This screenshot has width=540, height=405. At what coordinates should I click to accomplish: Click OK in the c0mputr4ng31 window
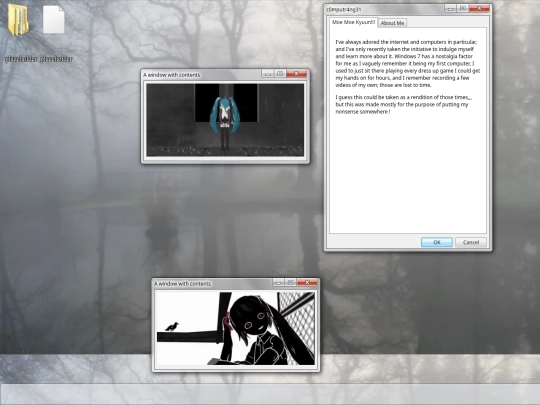point(437,242)
